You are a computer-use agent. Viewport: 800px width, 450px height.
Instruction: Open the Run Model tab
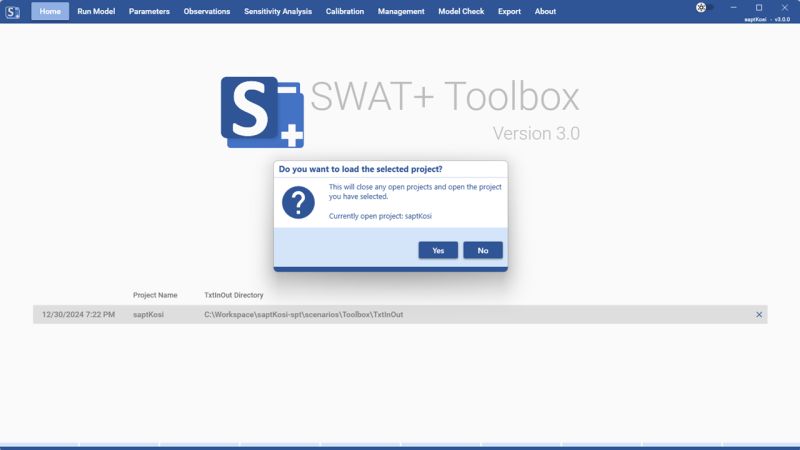pyautogui.click(x=96, y=11)
